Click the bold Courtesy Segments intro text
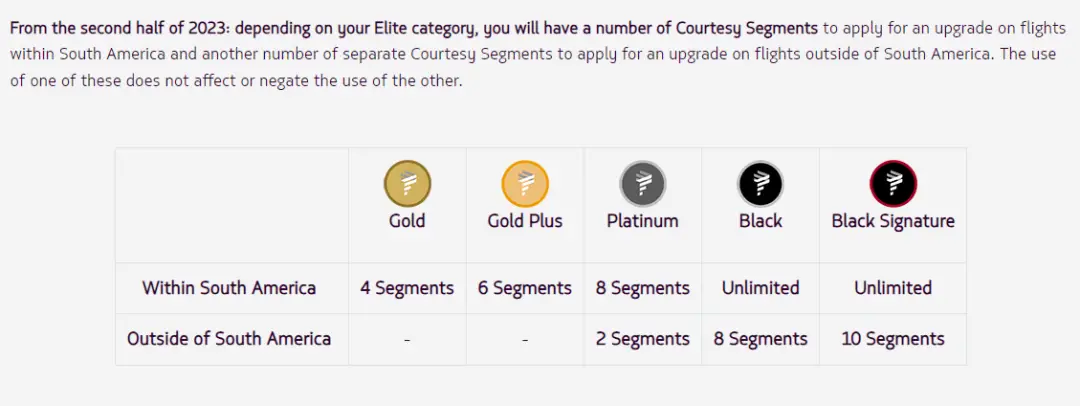Screen dimensions: 1080x406 click(414, 28)
